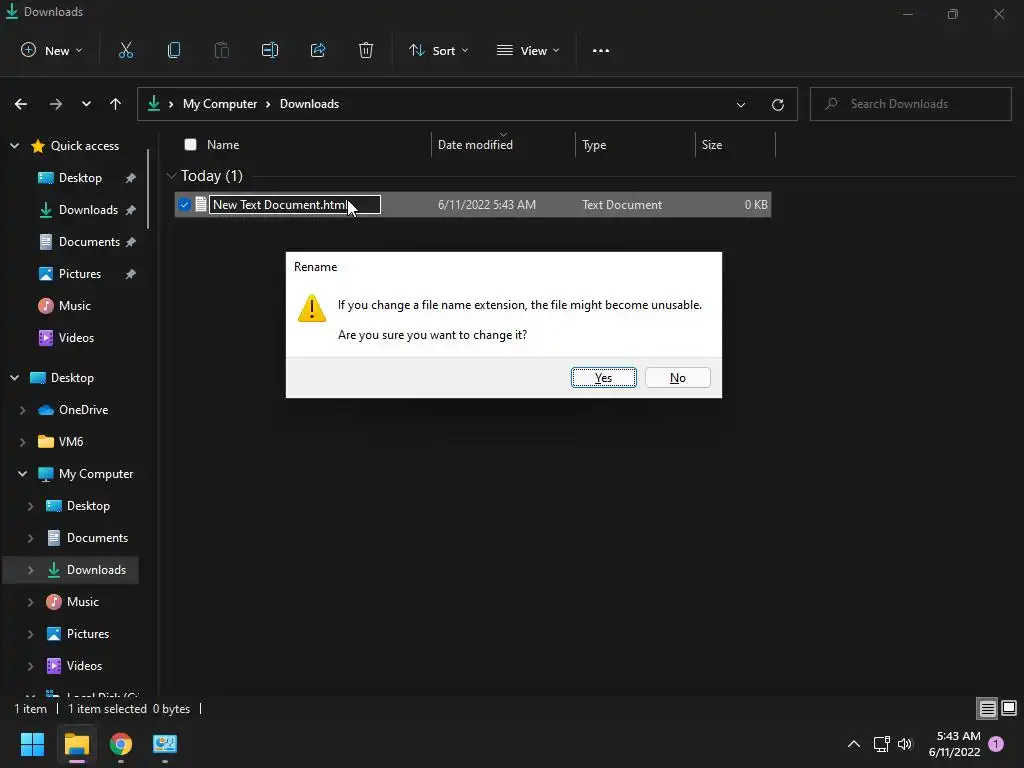Expand the address bar history dropdown
Image resolution: width=1024 pixels, height=768 pixels.
[741, 104]
